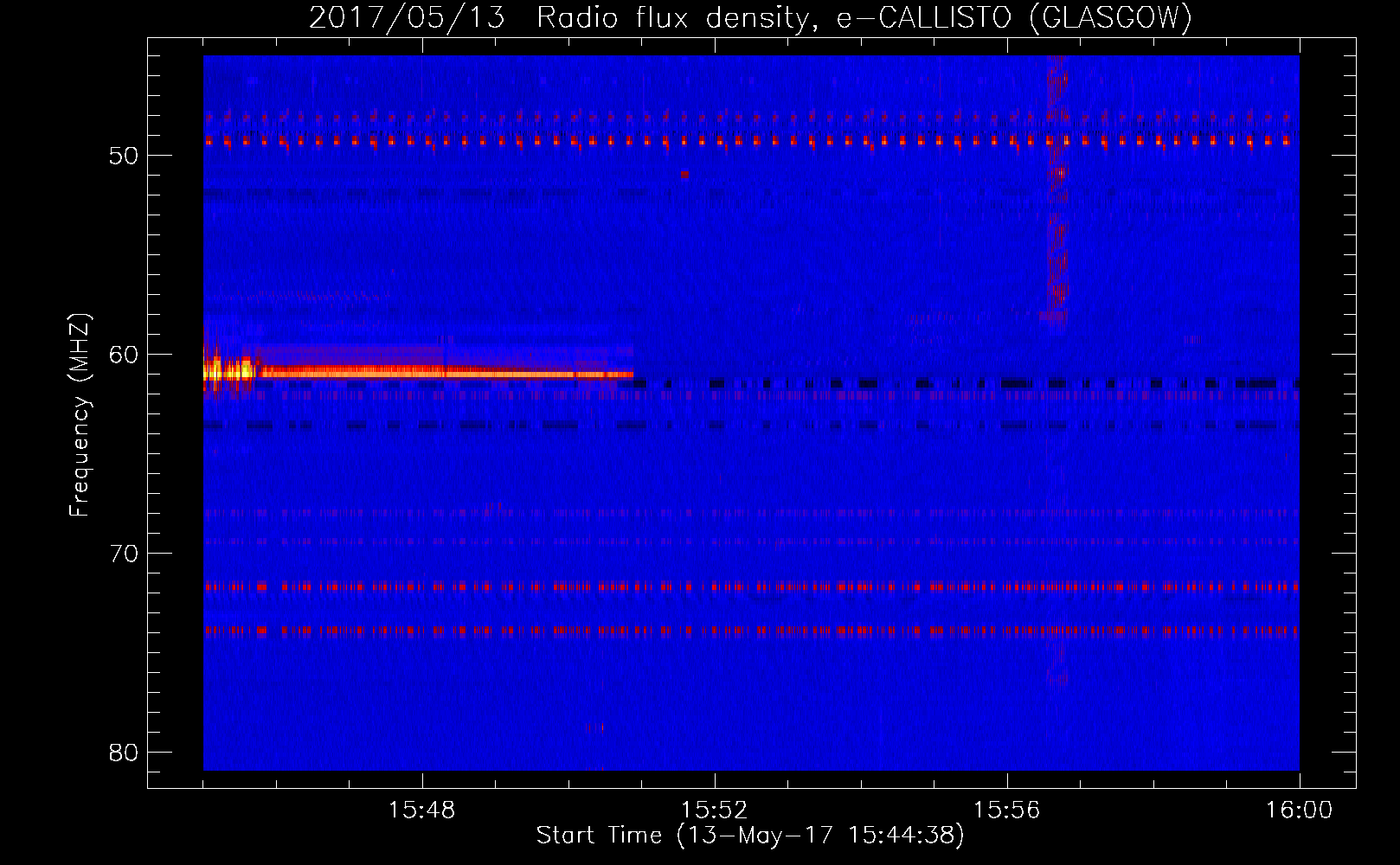Click the '15:52' time tick label
Image resolution: width=1400 pixels, height=865 pixels.
(714, 811)
